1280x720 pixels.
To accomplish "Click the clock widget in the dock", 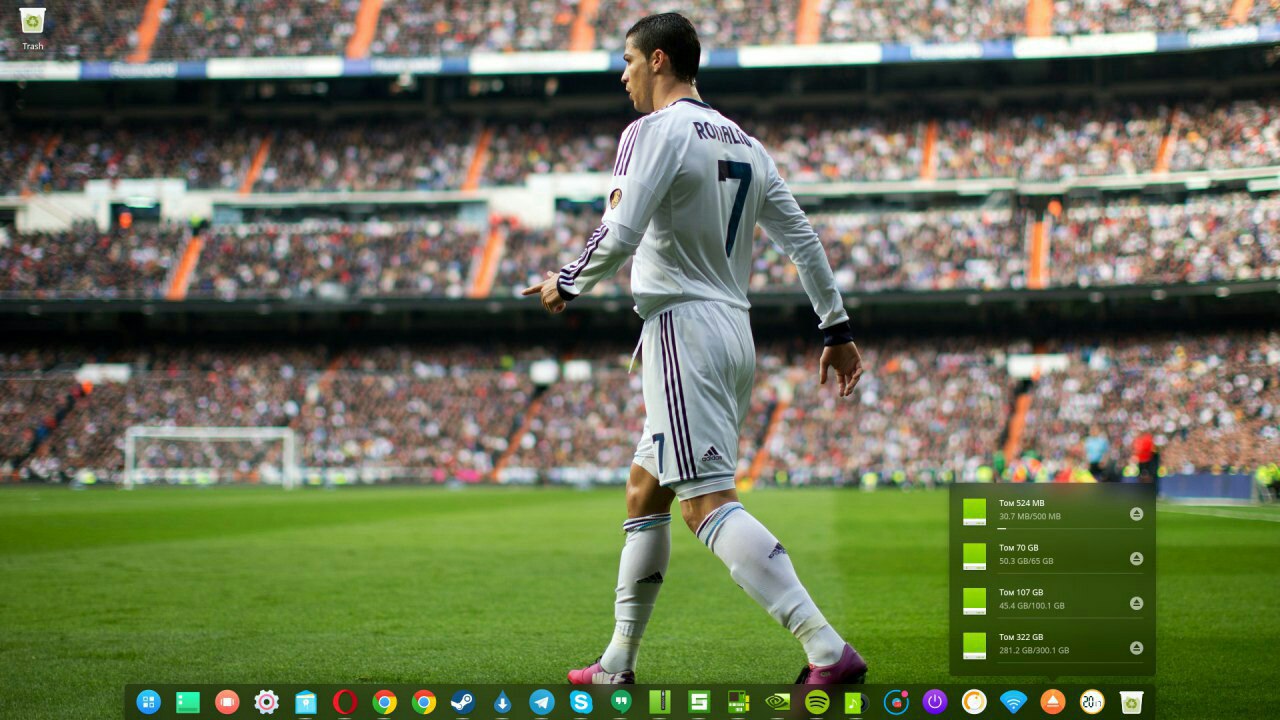I will coord(1092,702).
